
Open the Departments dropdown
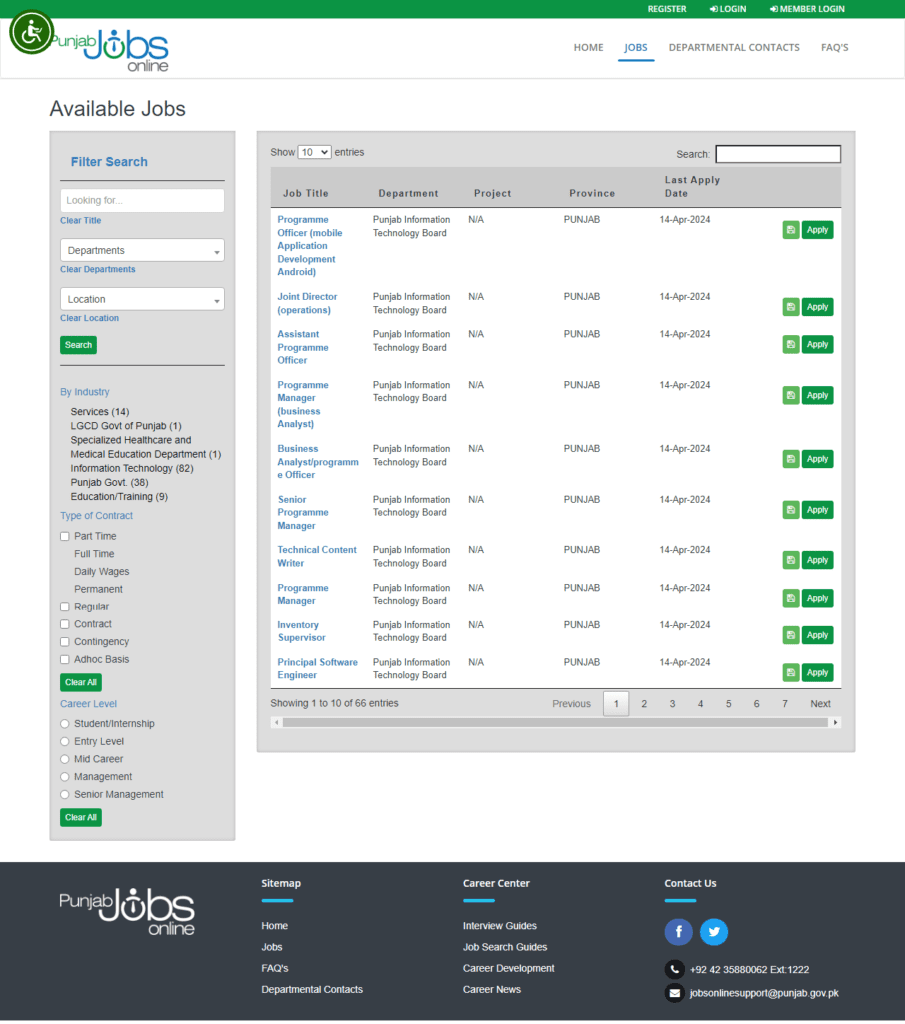click(x=142, y=250)
